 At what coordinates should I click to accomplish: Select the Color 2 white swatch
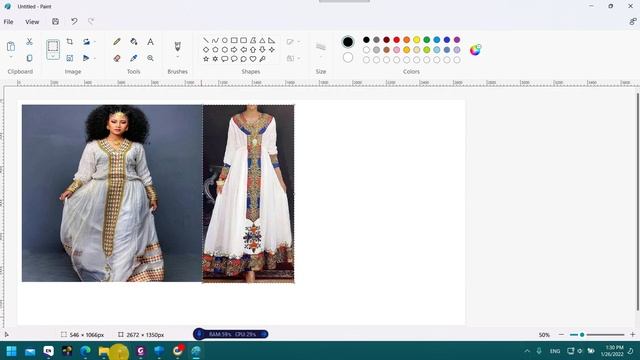(x=348, y=58)
